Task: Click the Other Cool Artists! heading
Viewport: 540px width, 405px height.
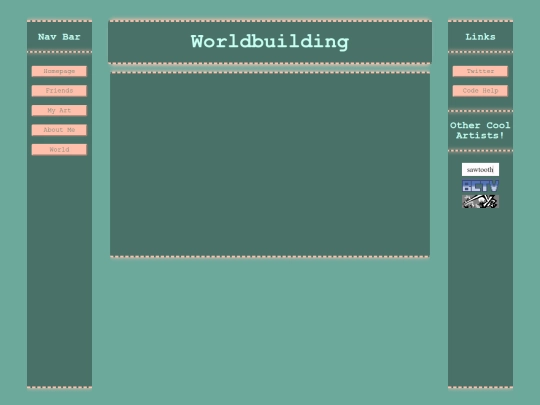Action: (480, 131)
